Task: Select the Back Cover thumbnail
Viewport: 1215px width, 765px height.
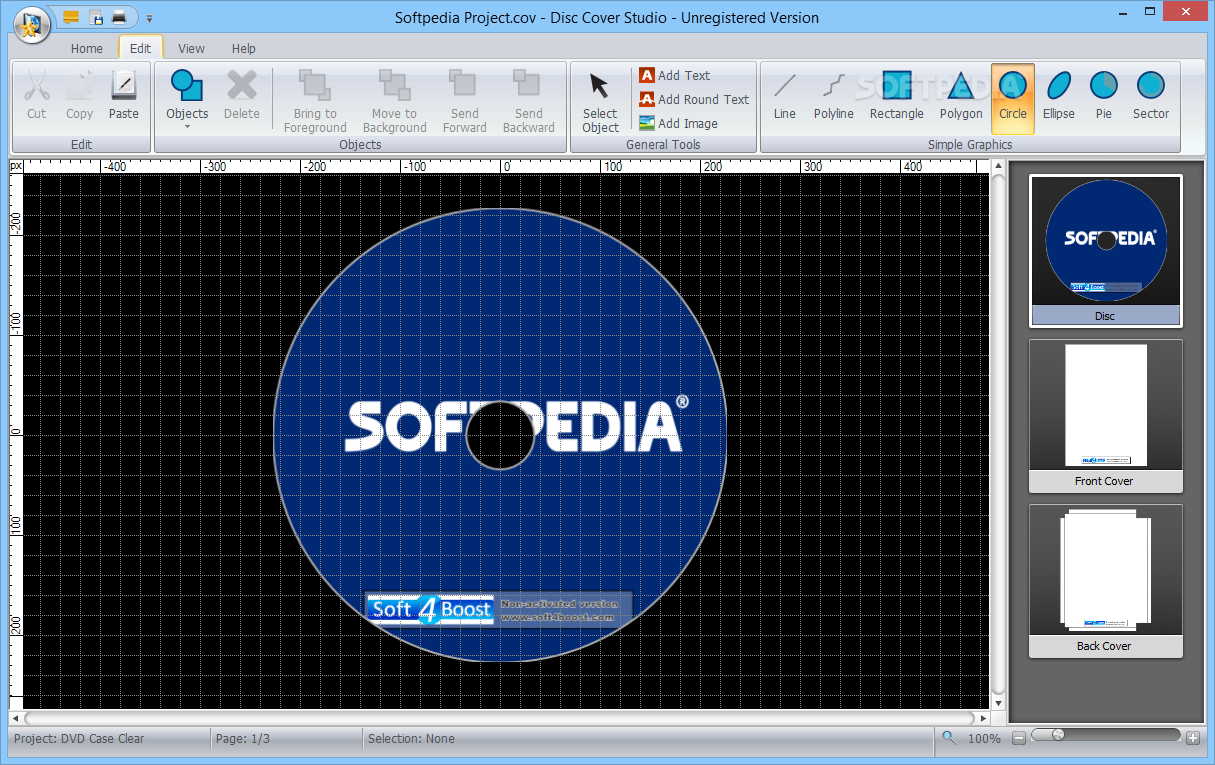Action: coord(1105,581)
